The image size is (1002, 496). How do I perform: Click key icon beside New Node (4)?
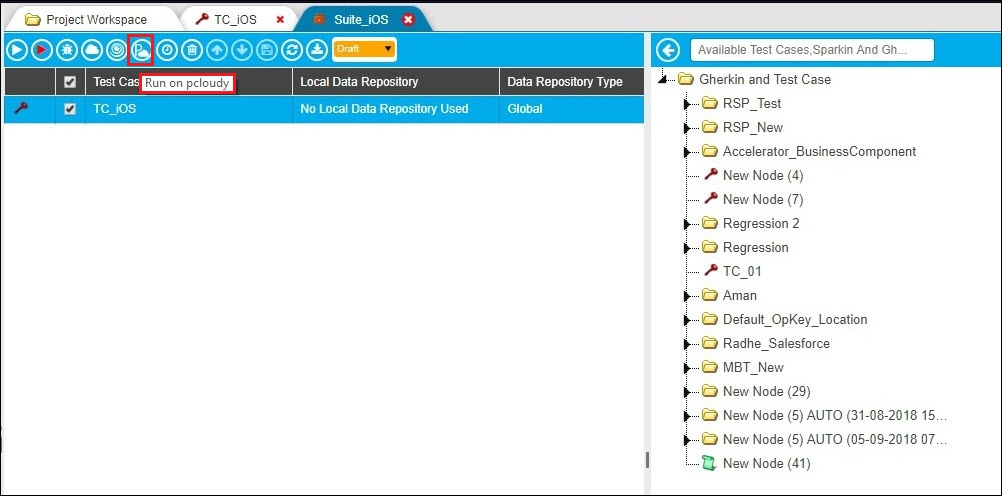coord(711,174)
